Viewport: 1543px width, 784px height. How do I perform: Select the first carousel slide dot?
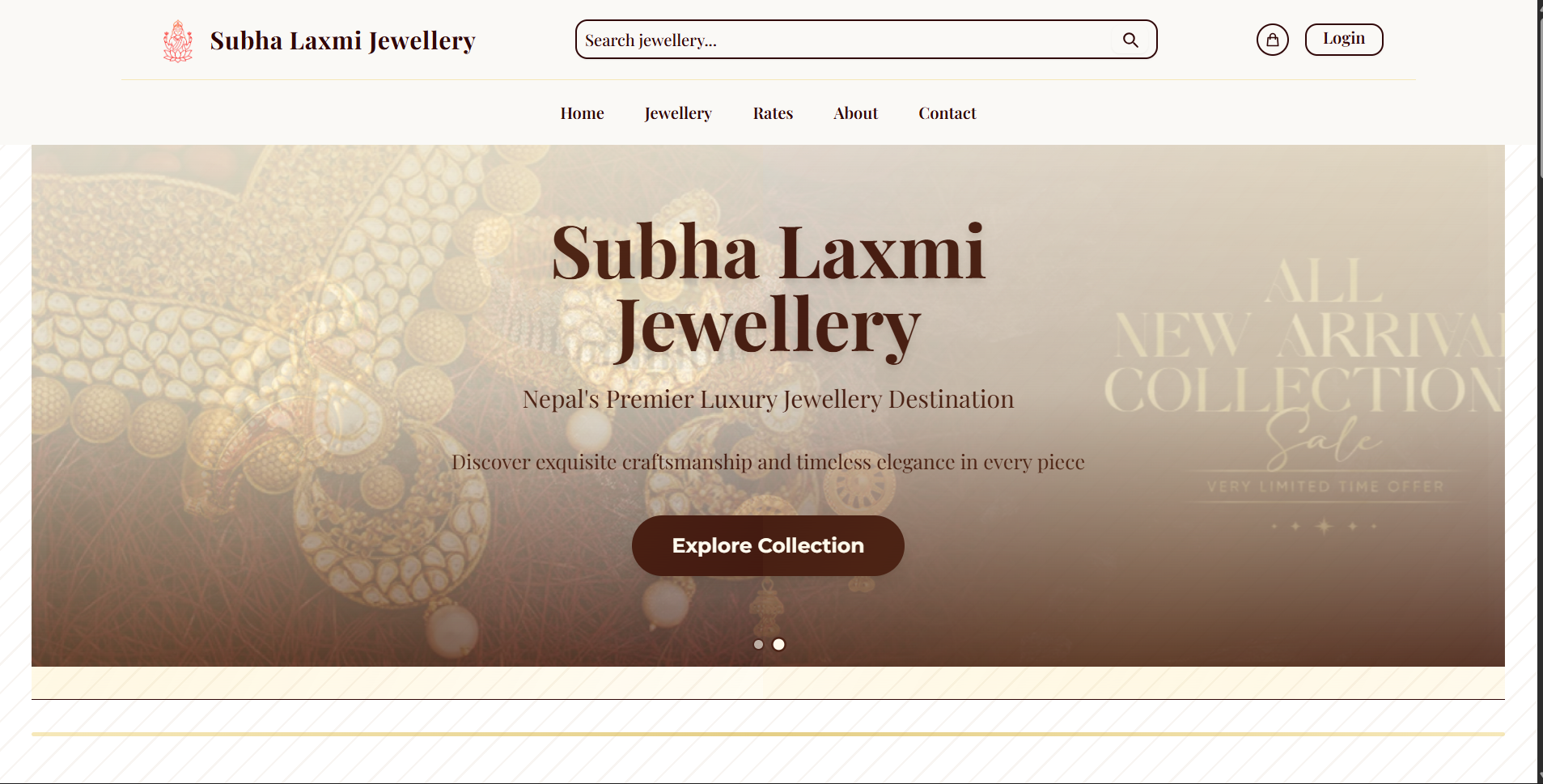coord(758,645)
